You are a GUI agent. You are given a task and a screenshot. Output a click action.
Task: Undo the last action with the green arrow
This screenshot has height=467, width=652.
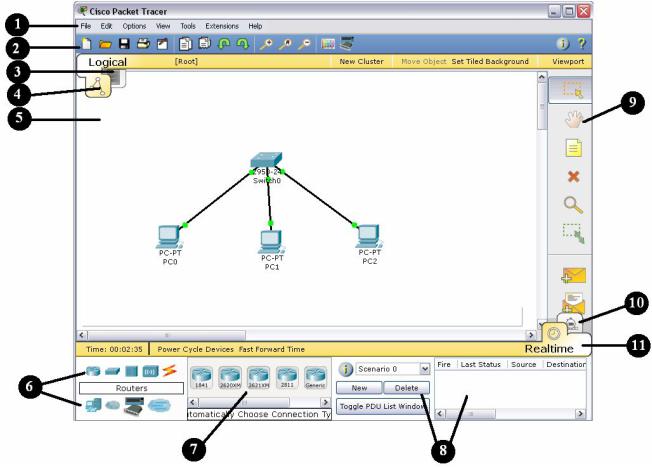[224, 44]
